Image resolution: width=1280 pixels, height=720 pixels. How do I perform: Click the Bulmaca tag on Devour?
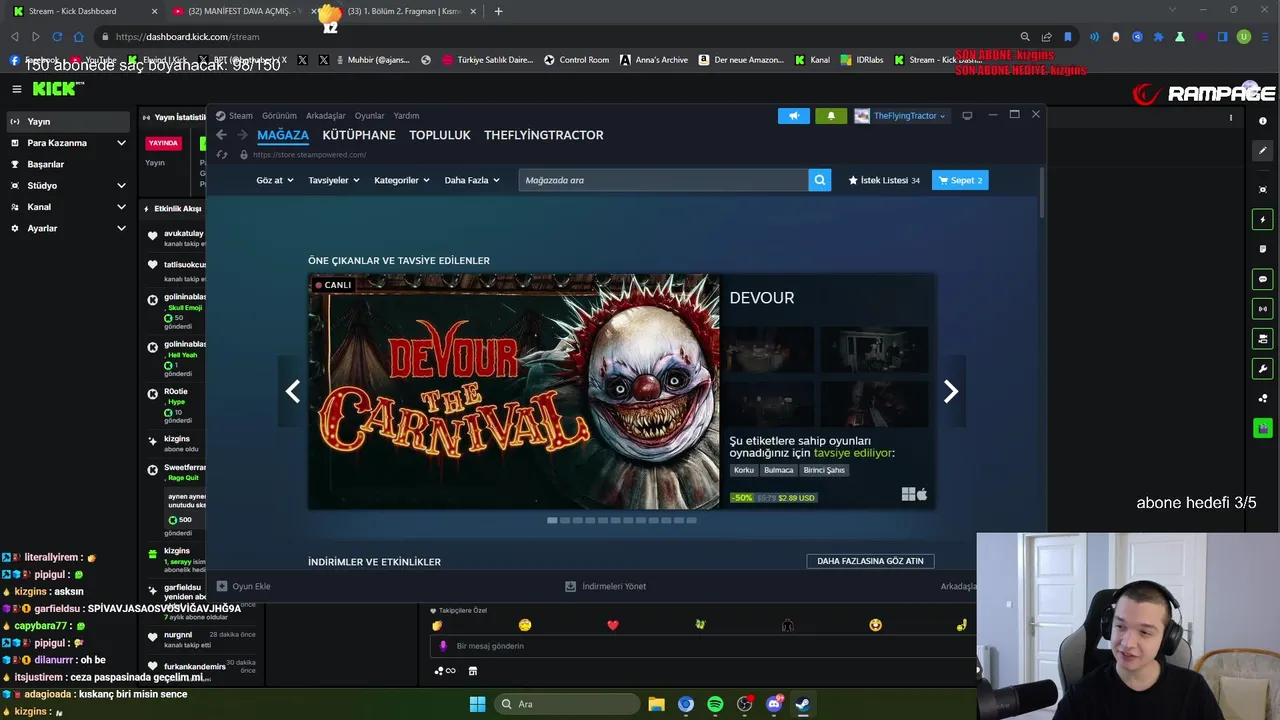pos(779,470)
